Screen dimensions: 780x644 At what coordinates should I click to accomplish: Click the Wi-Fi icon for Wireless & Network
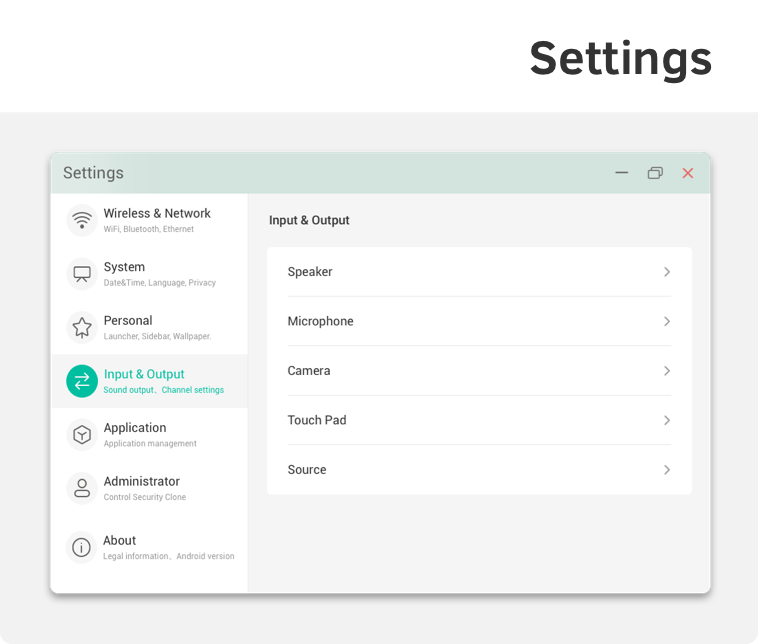(x=82, y=220)
